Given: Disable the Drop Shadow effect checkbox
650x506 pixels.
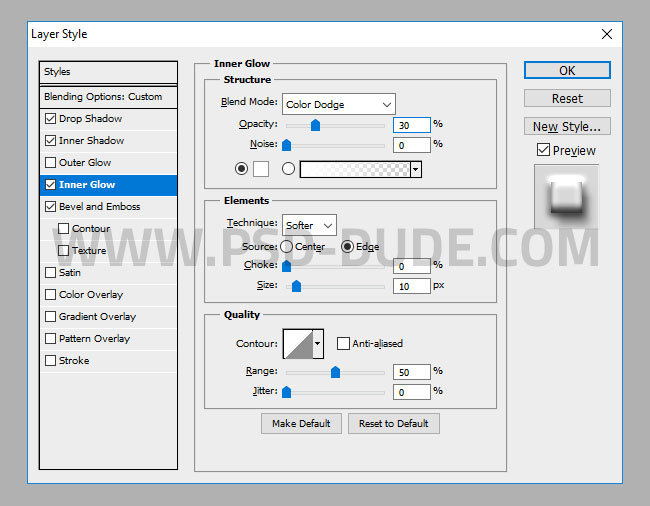Looking at the screenshot, I should click(51, 119).
